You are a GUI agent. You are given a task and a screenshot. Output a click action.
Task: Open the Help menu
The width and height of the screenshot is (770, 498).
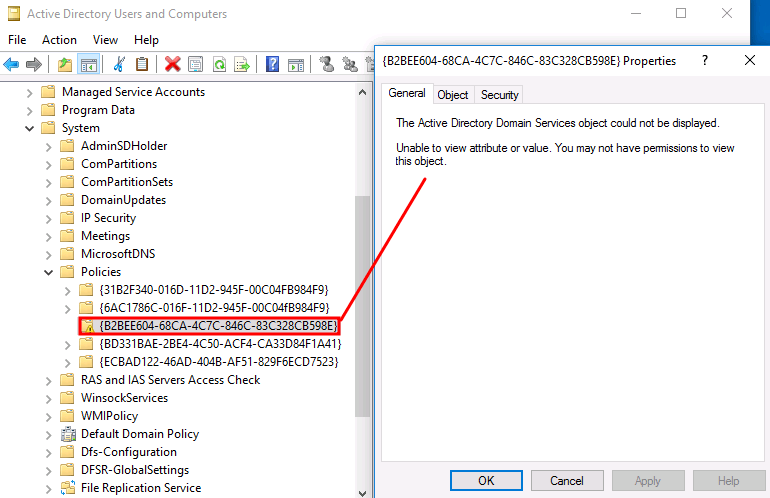coord(146,40)
